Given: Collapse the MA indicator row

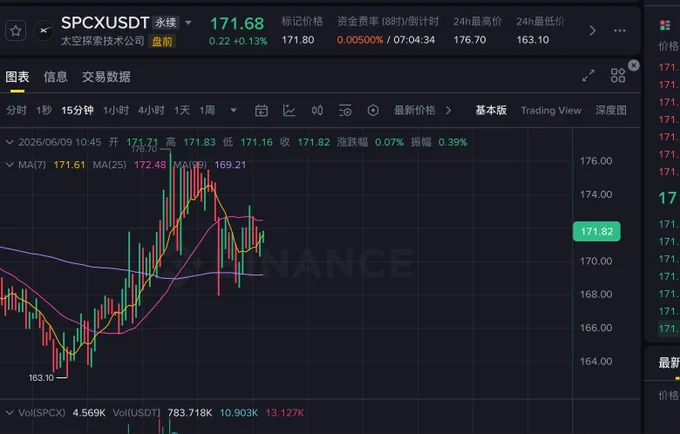Looking at the screenshot, I should click(x=9, y=165).
